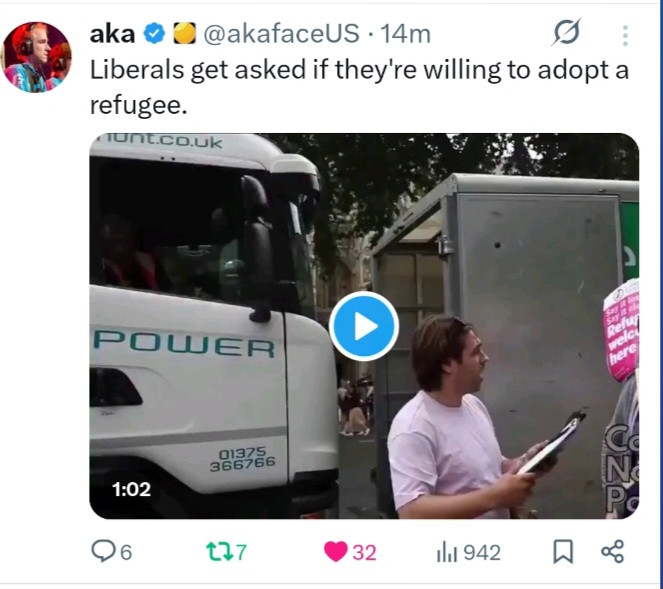Open the 14m timestamp link
Screen dimensions: 663x589
[405, 34]
